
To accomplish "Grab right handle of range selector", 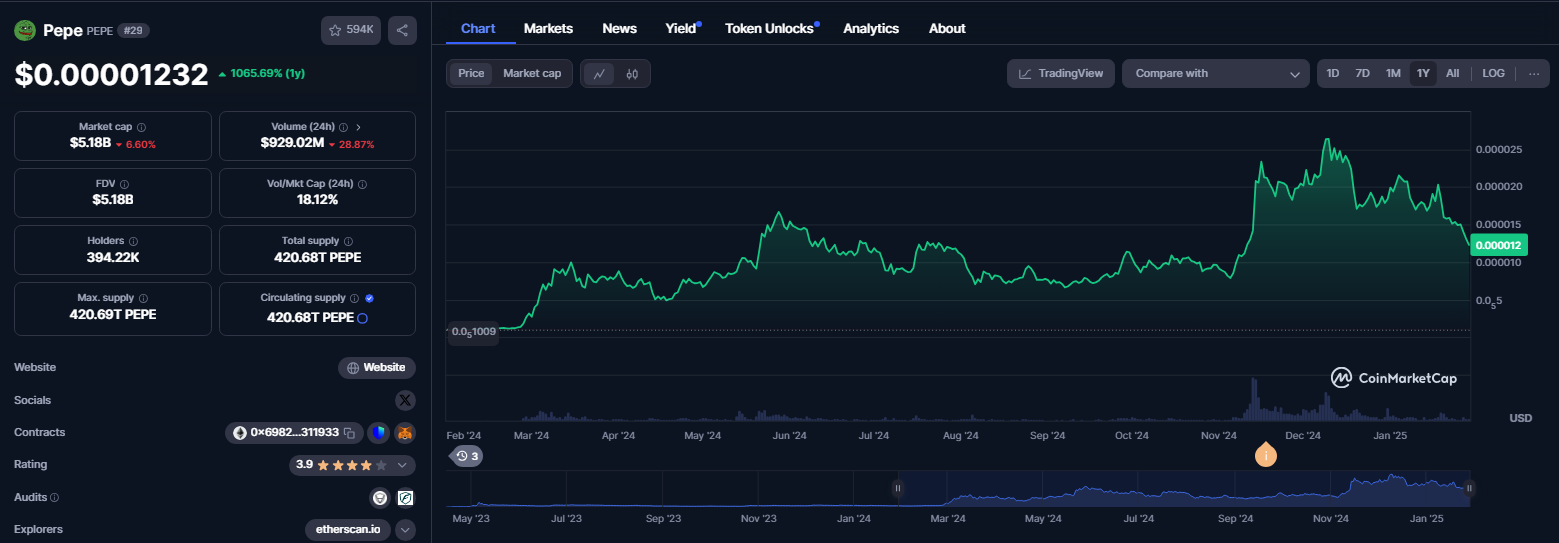I will tap(1470, 488).
